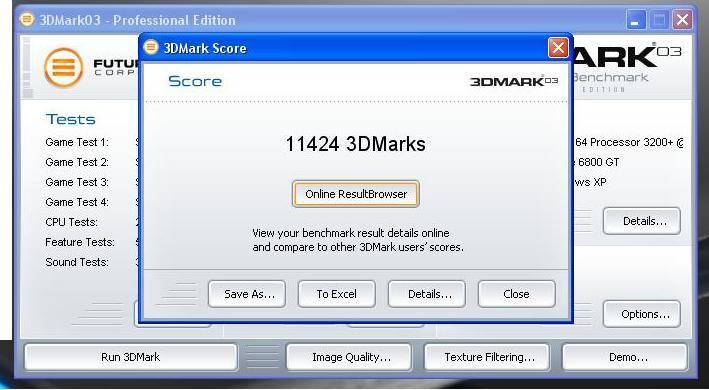
Task: Click the Tests heading
Action: tap(71, 119)
